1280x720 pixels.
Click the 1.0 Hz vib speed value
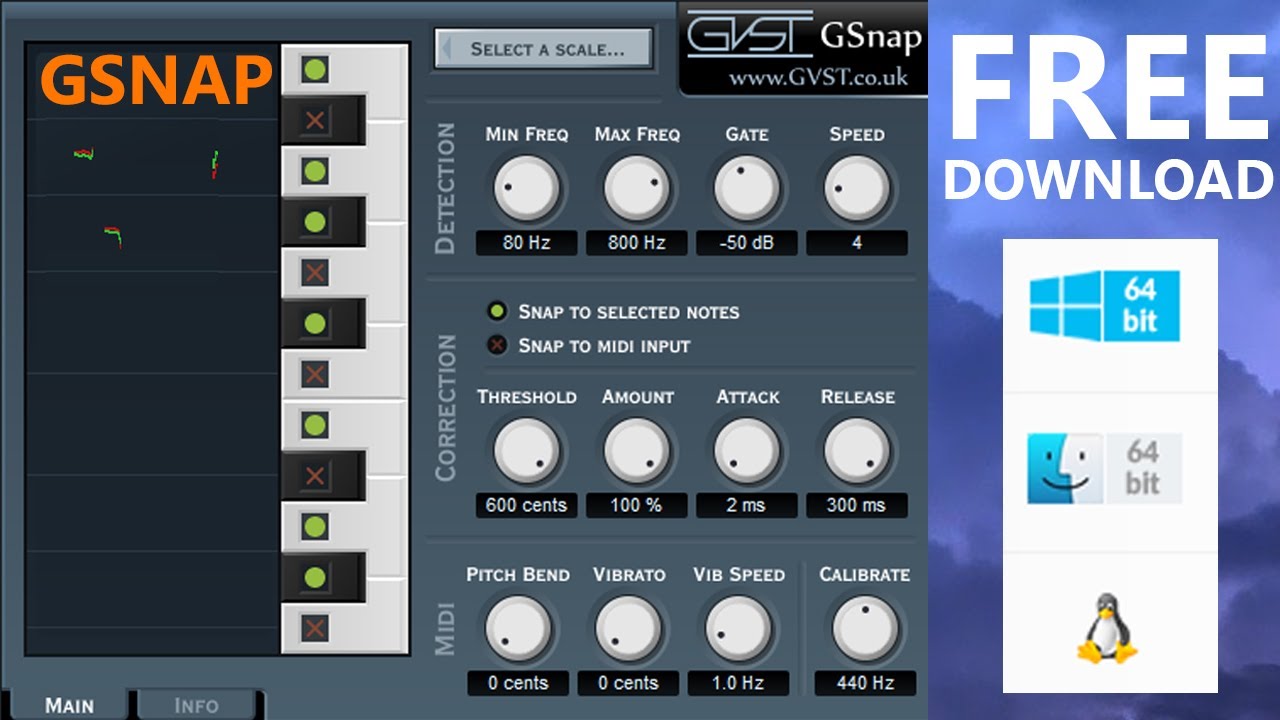click(x=738, y=683)
